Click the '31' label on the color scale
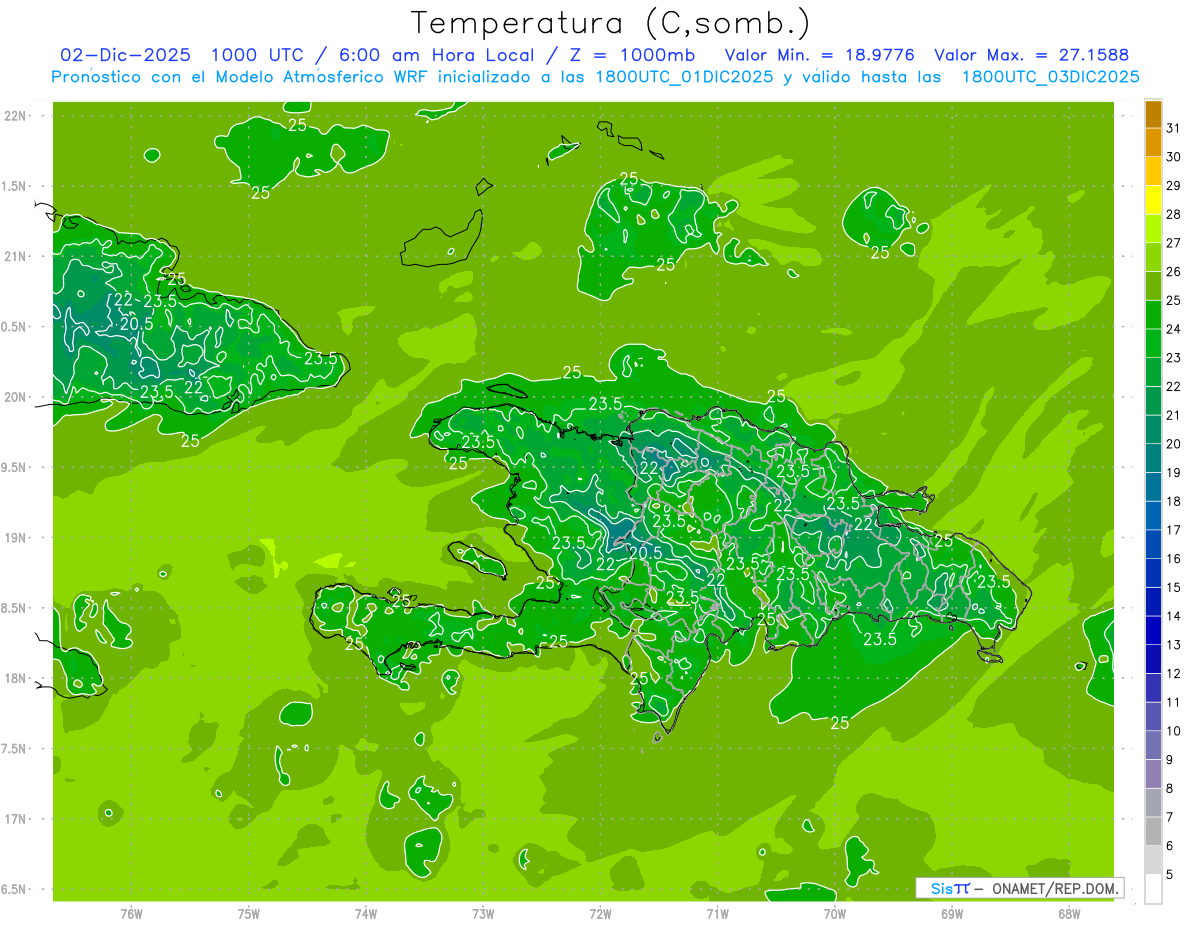Viewport: 1200px width, 927px height. tap(1174, 128)
